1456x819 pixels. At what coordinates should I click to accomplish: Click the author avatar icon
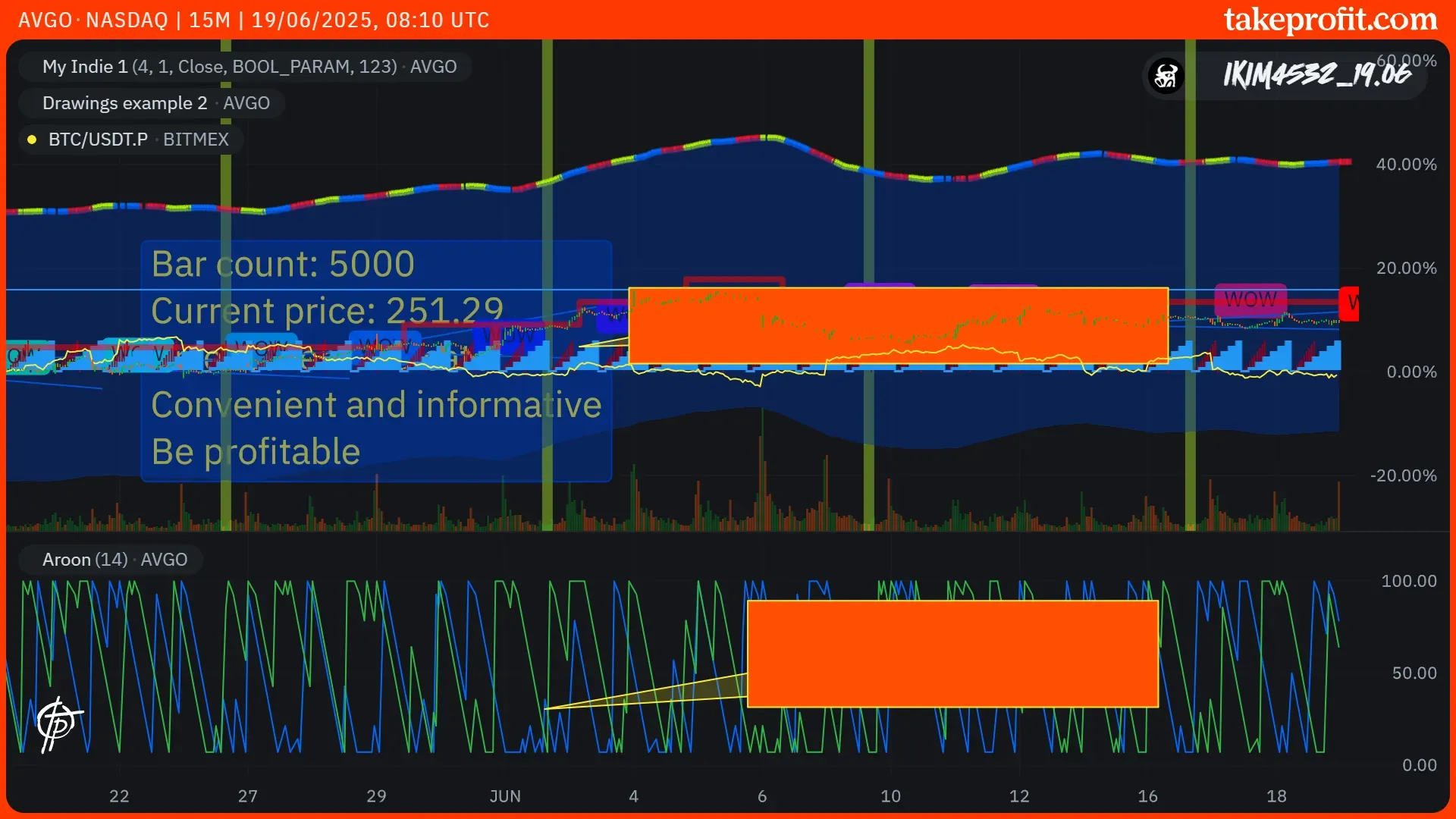[x=1166, y=75]
